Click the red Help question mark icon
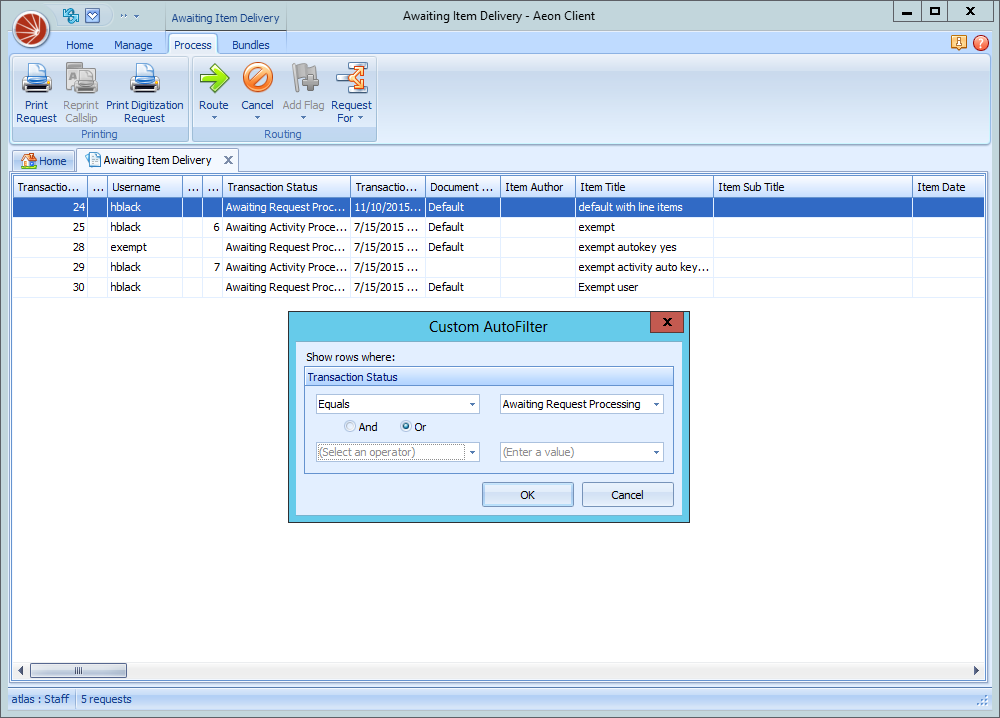1000x718 pixels. (980, 43)
